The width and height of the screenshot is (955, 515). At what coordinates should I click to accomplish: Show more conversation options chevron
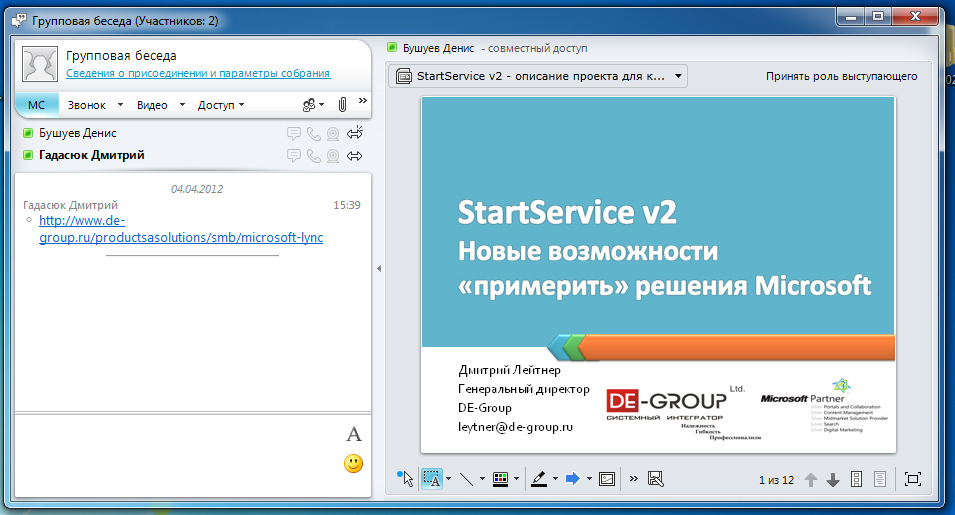tap(362, 100)
